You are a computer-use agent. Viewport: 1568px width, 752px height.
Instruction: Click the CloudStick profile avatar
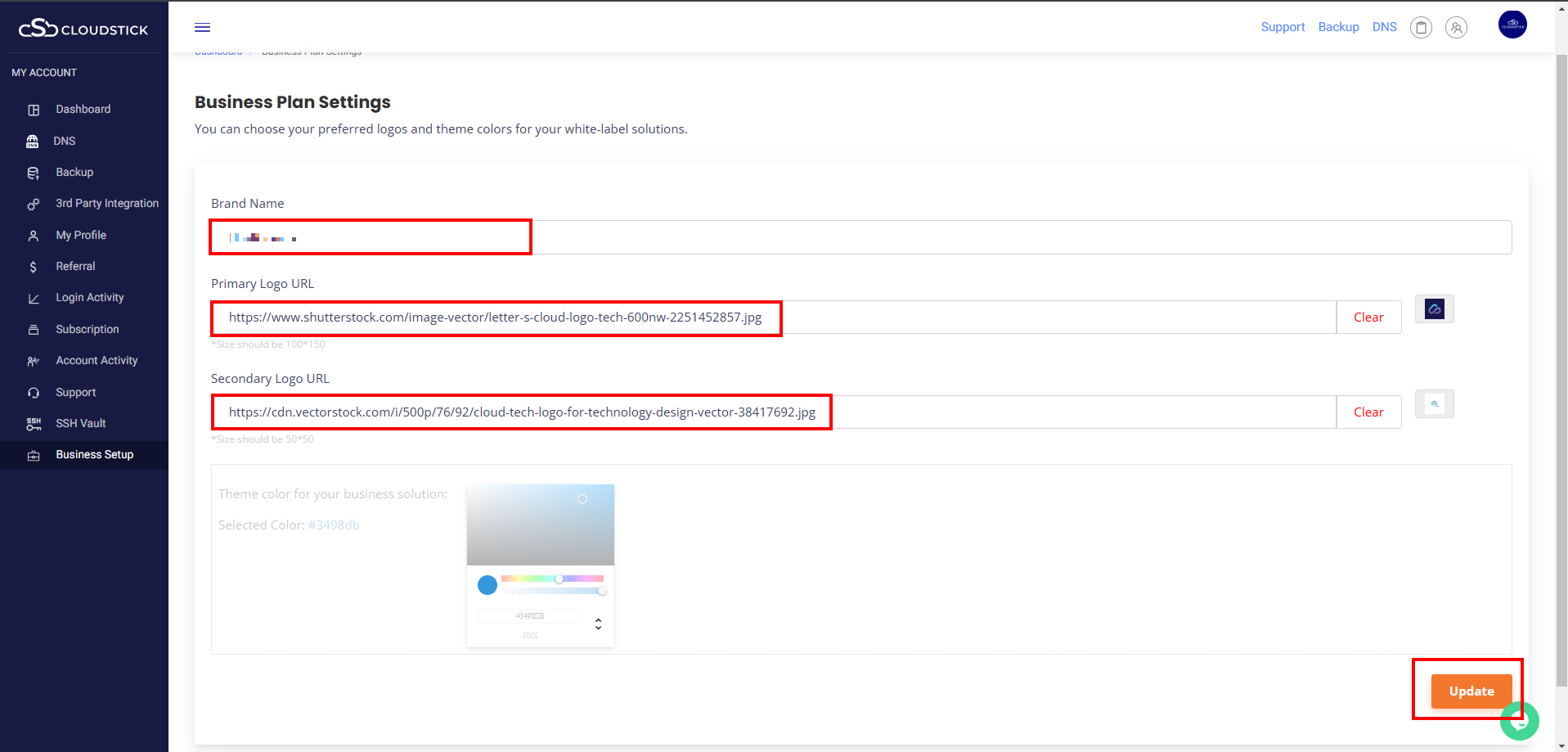(1512, 25)
